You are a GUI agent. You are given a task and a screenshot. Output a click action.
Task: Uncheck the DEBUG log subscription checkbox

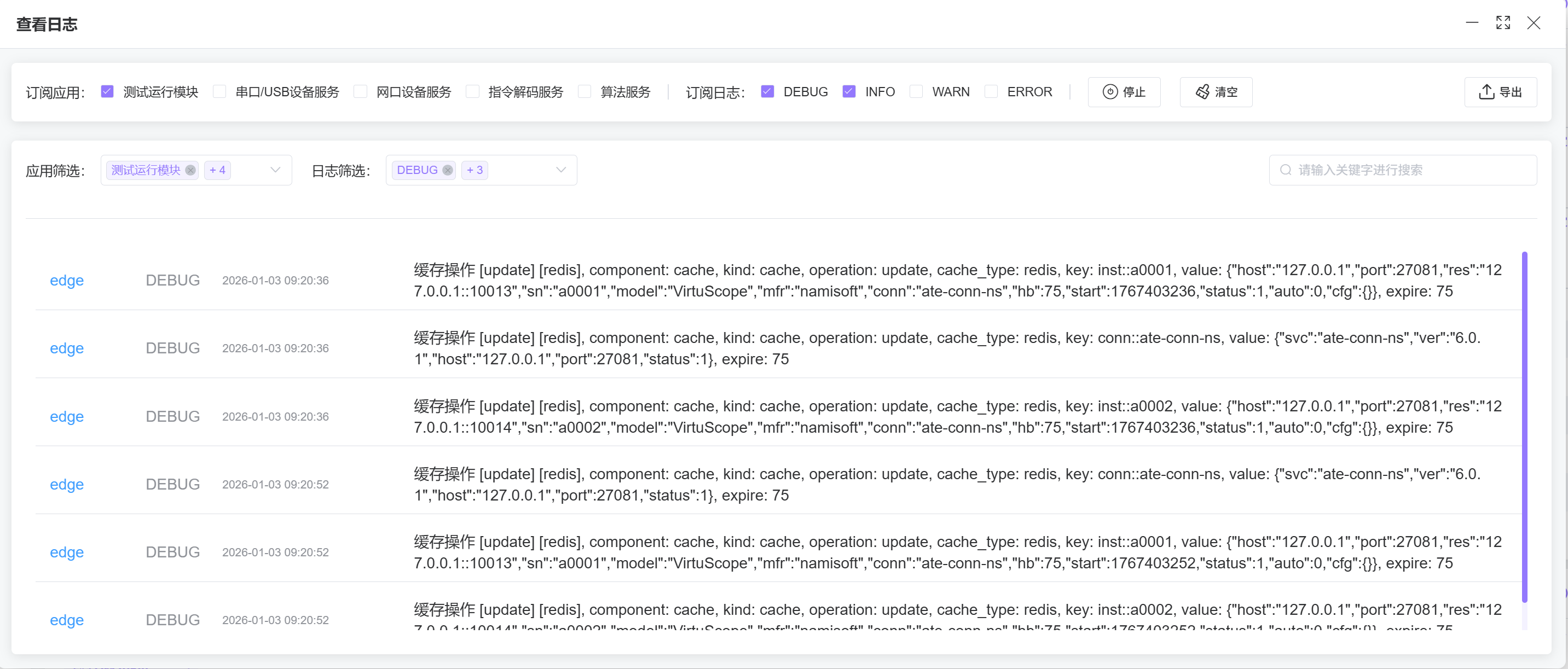click(767, 92)
